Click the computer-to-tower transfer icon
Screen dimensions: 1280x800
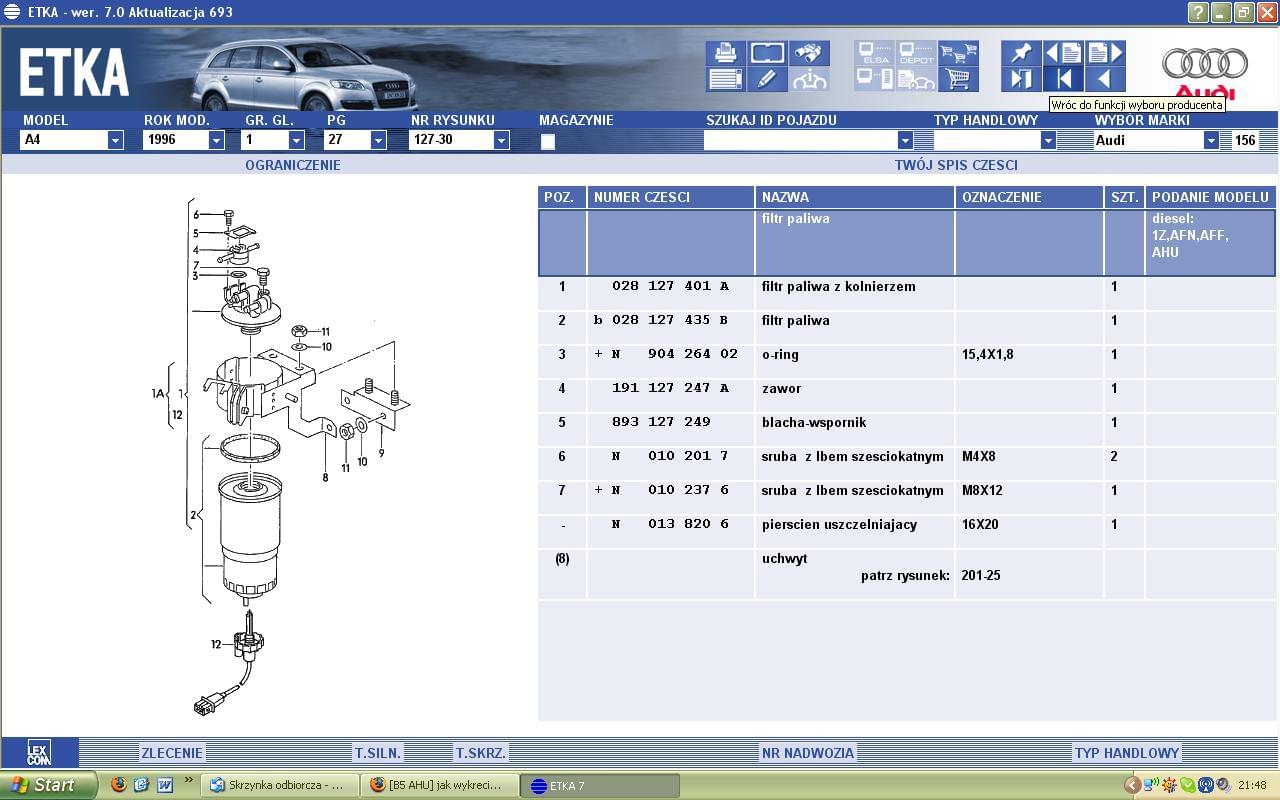pos(875,80)
